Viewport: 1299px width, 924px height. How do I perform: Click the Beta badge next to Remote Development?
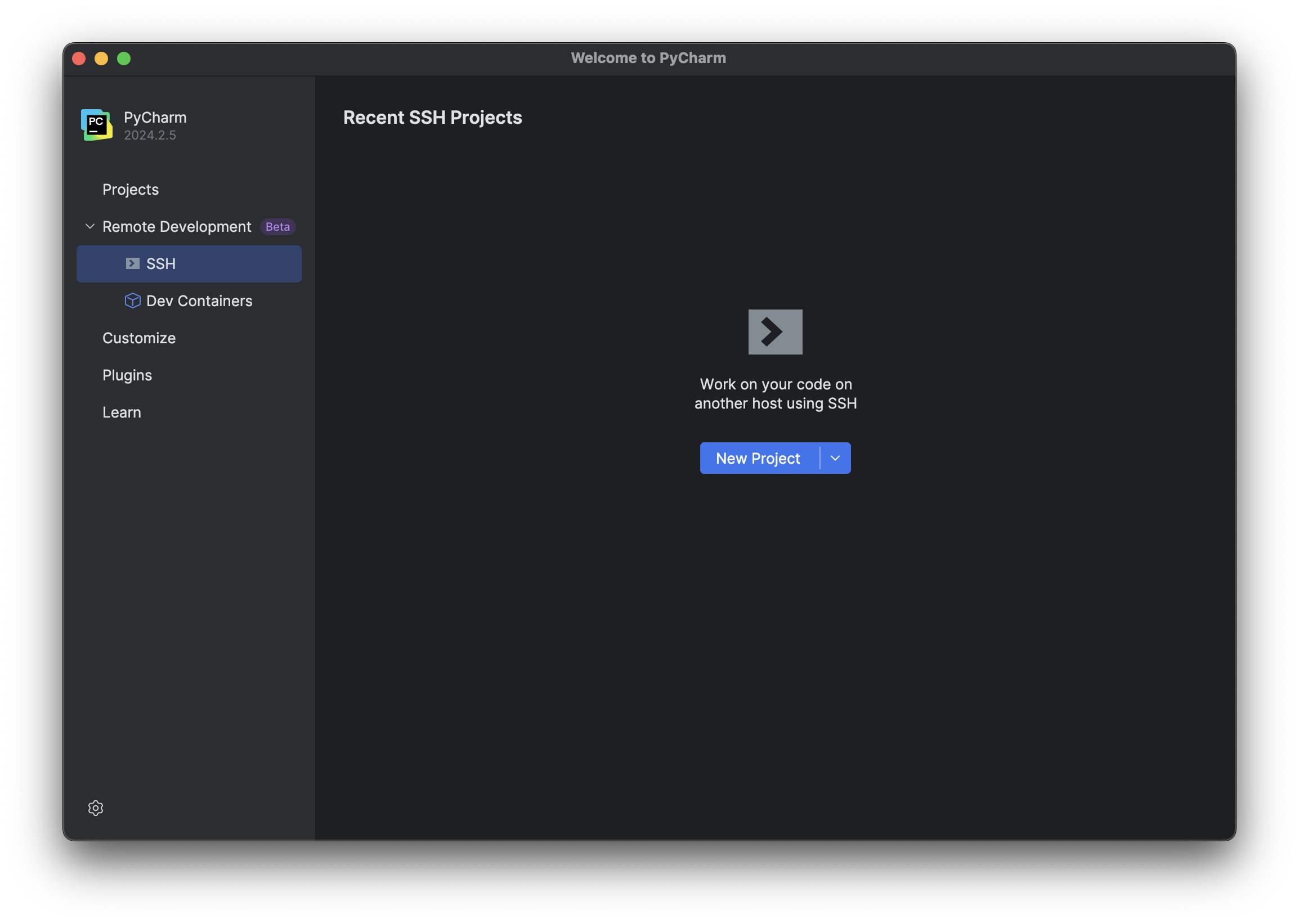[x=277, y=226]
